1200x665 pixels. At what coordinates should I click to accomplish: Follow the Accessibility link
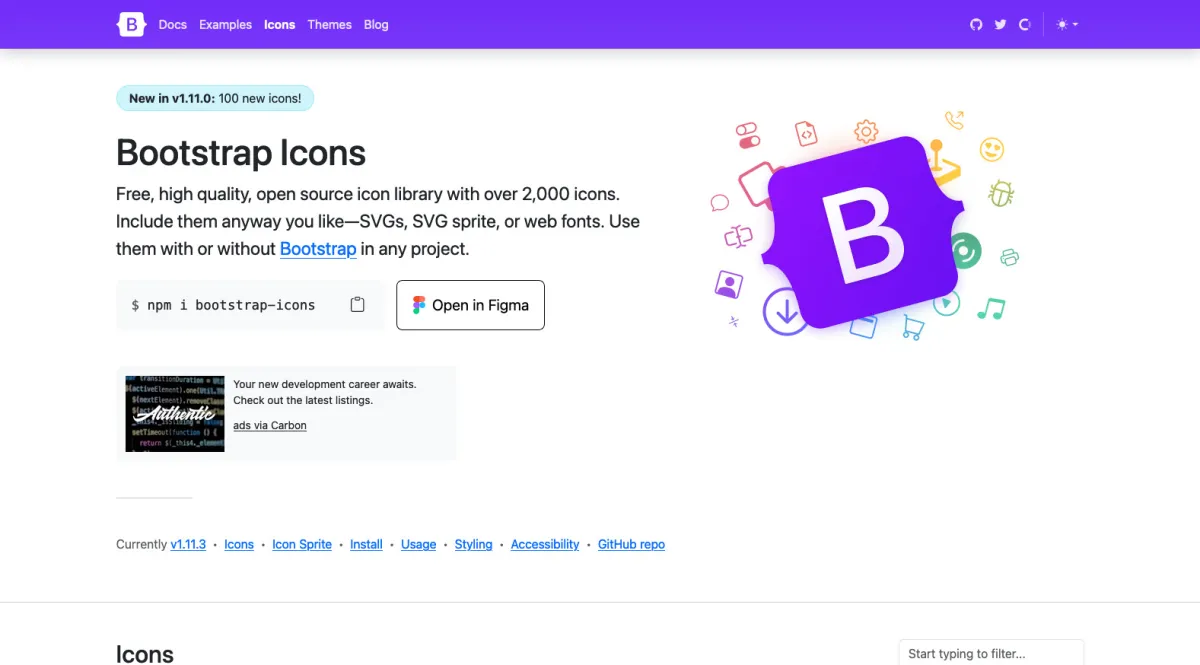545,544
